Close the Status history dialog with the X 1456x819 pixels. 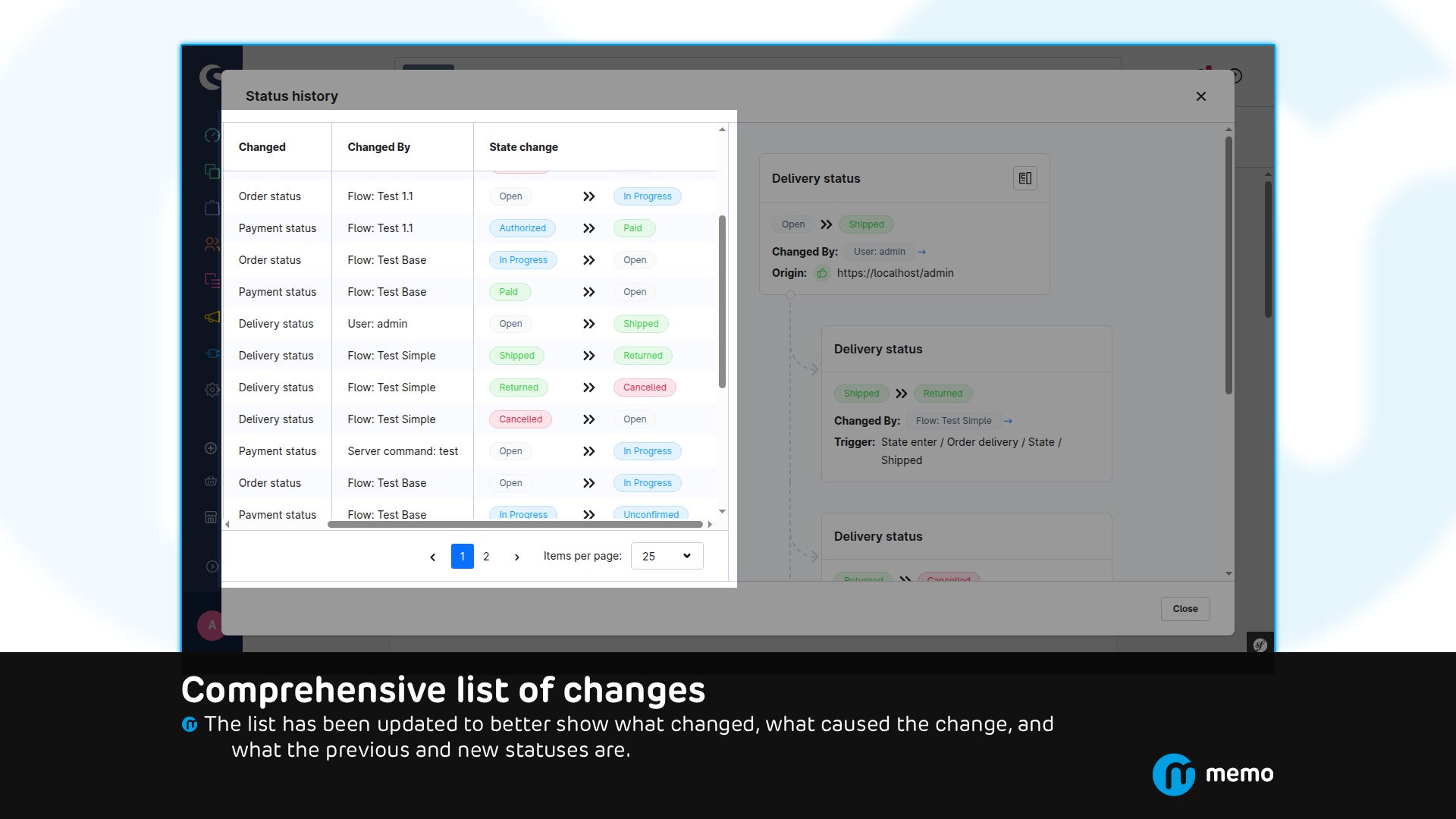[1201, 96]
